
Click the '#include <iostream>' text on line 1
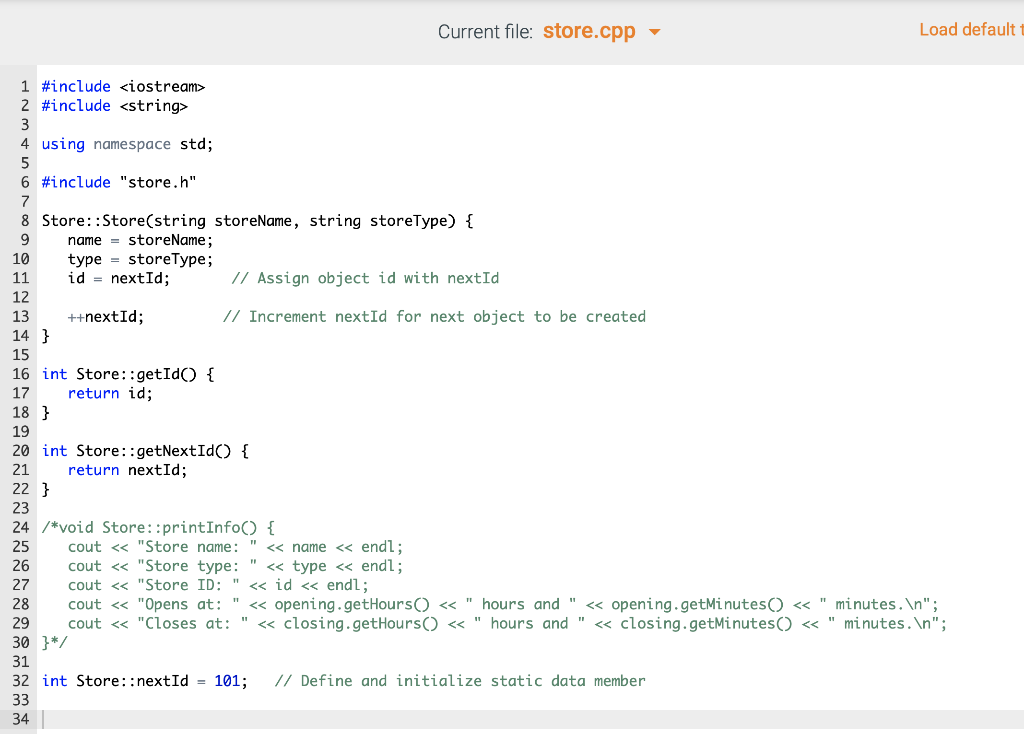[123, 86]
